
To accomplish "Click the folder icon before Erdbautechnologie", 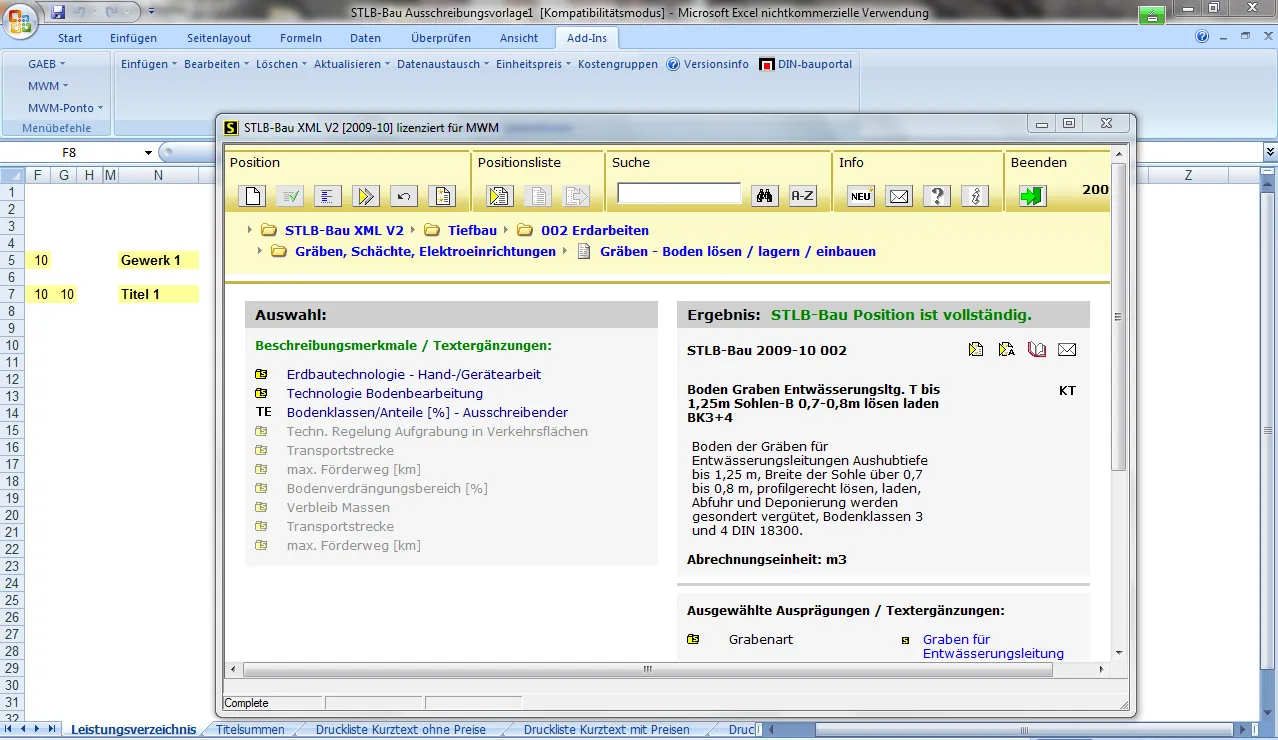I will click(x=261, y=375).
